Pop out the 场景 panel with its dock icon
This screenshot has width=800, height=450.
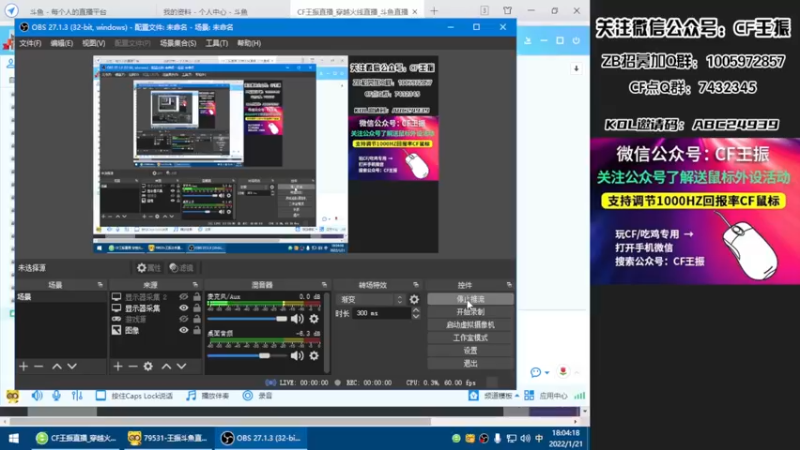click(x=100, y=285)
